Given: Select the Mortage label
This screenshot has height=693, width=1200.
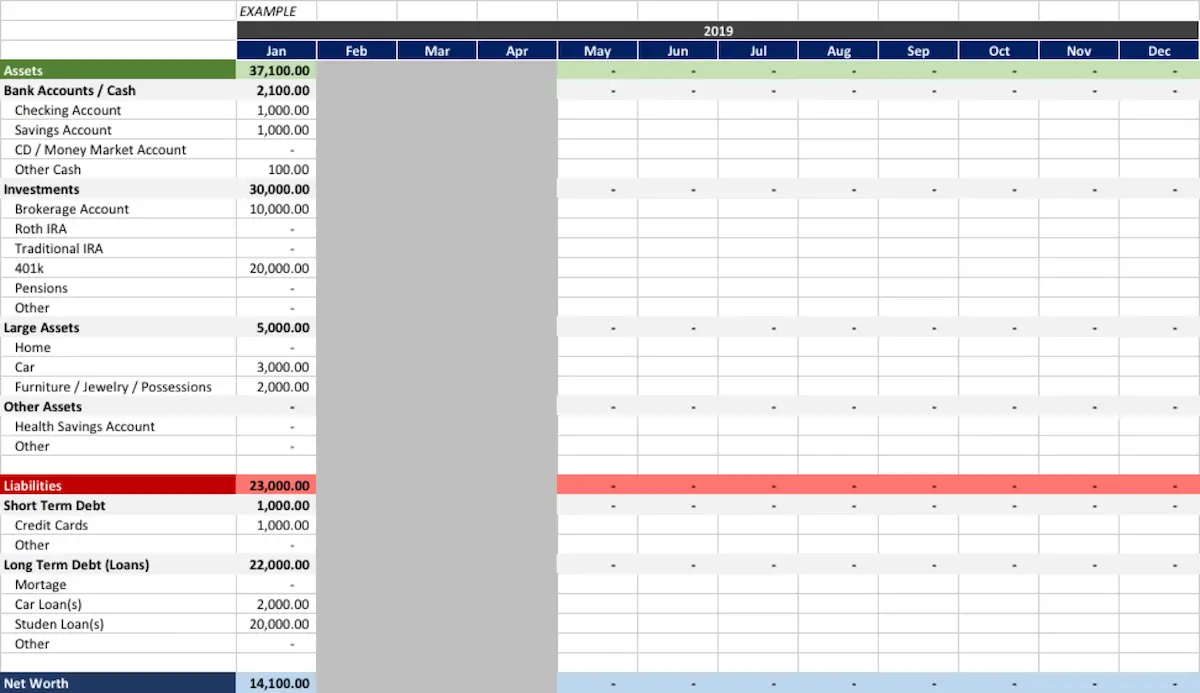Looking at the screenshot, I should (x=41, y=585).
